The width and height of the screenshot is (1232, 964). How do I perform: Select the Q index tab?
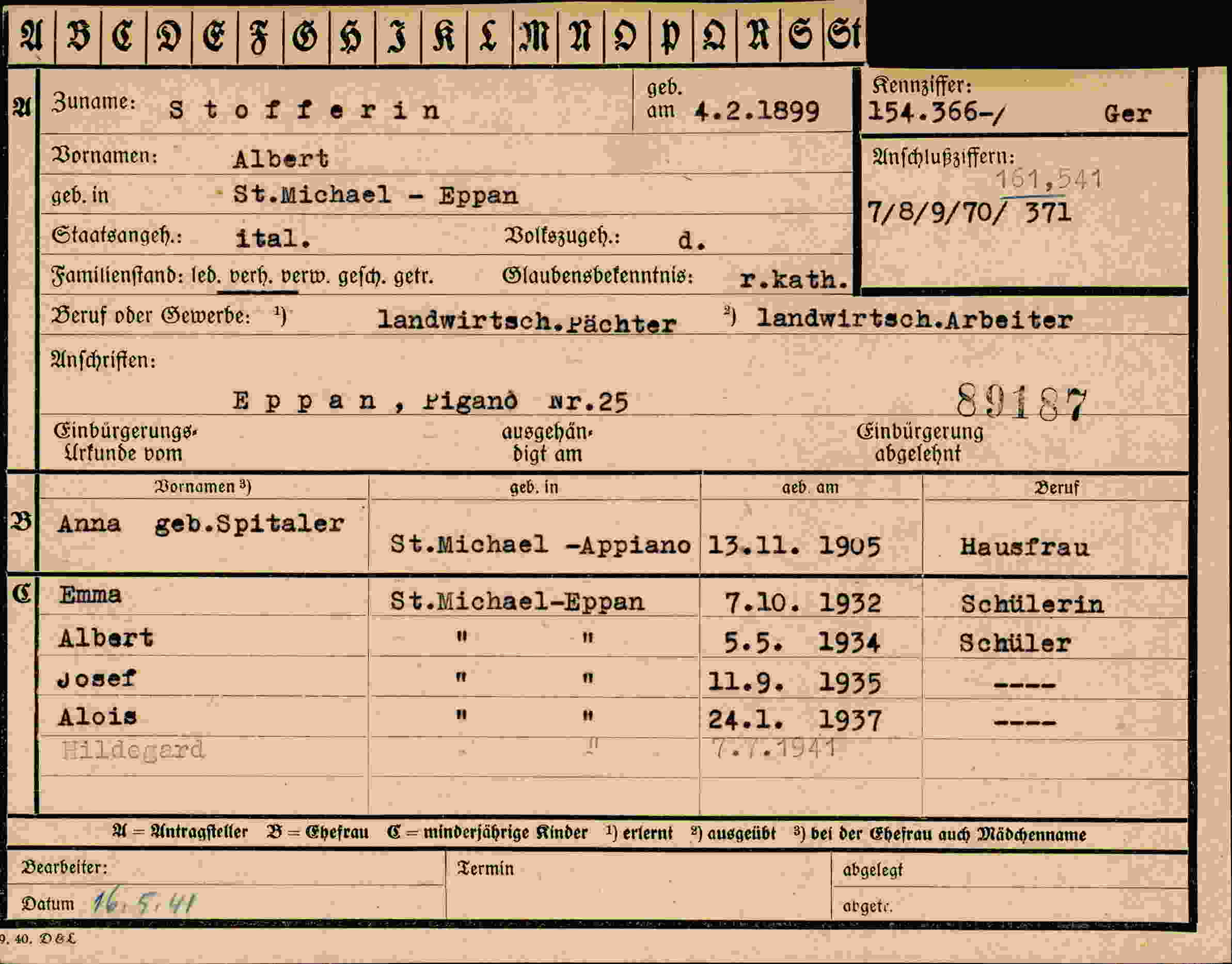(715, 37)
